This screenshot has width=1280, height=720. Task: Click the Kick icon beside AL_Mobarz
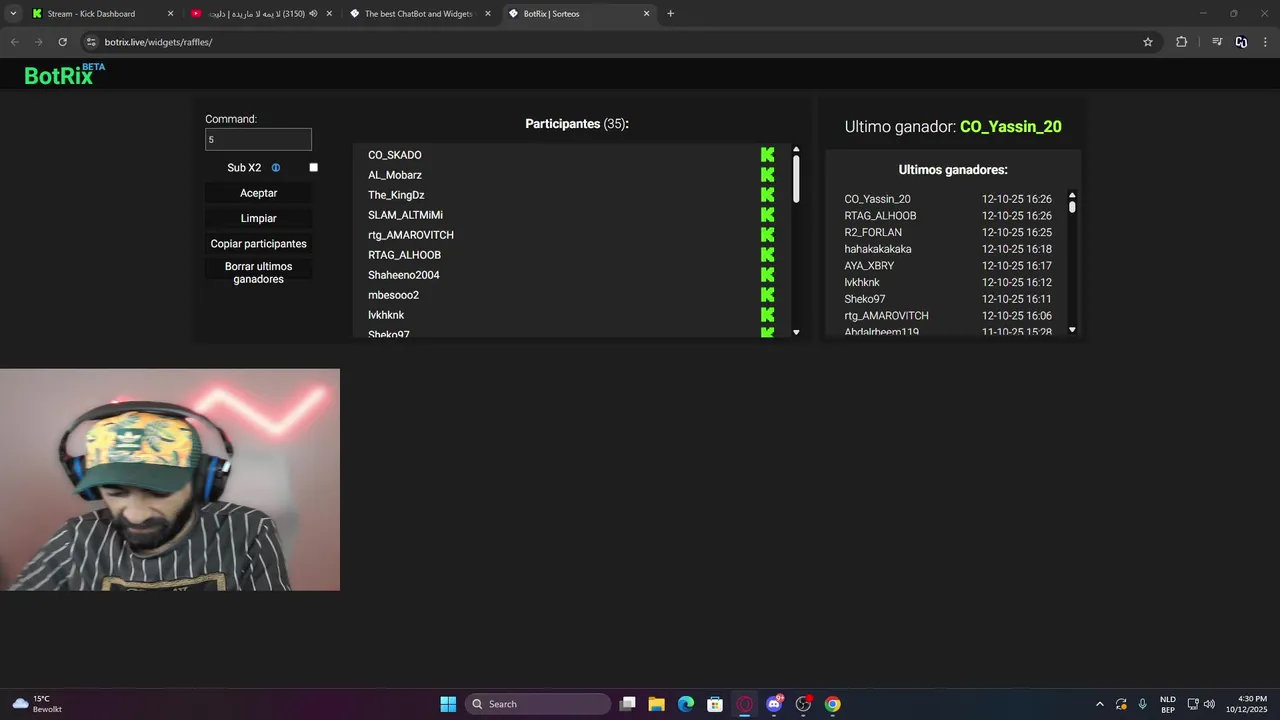(x=767, y=175)
